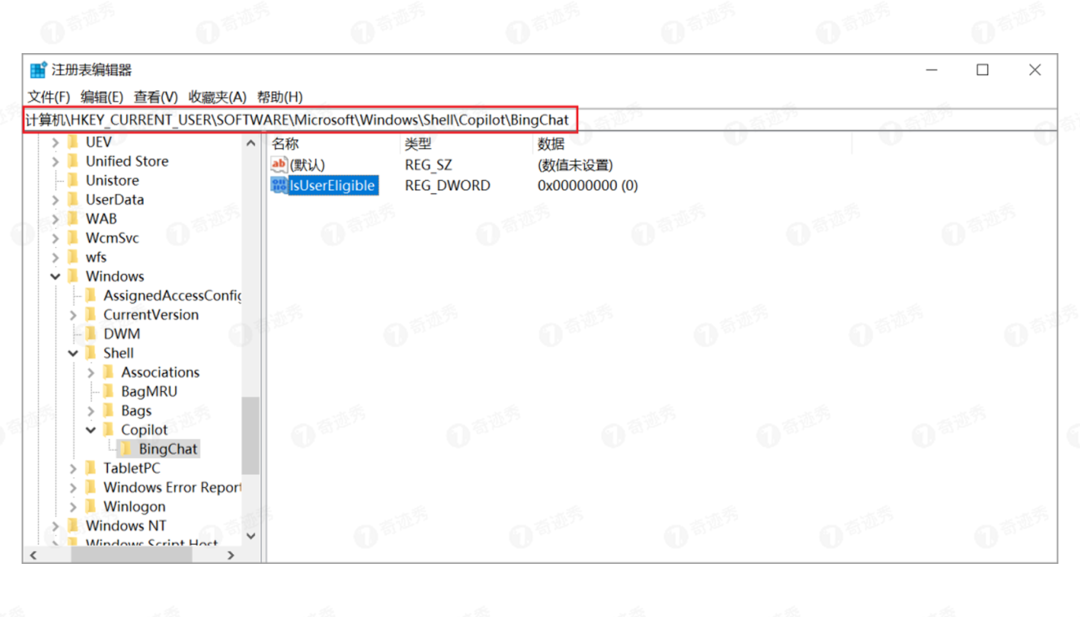Select the wfs folder icon
The width and height of the screenshot is (1080, 617).
coord(74,257)
